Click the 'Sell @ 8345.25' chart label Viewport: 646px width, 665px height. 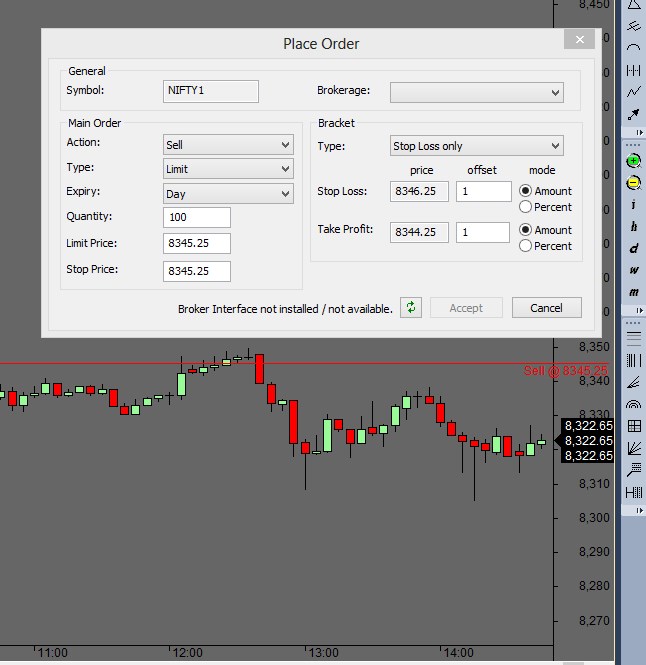(x=565, y=371)
